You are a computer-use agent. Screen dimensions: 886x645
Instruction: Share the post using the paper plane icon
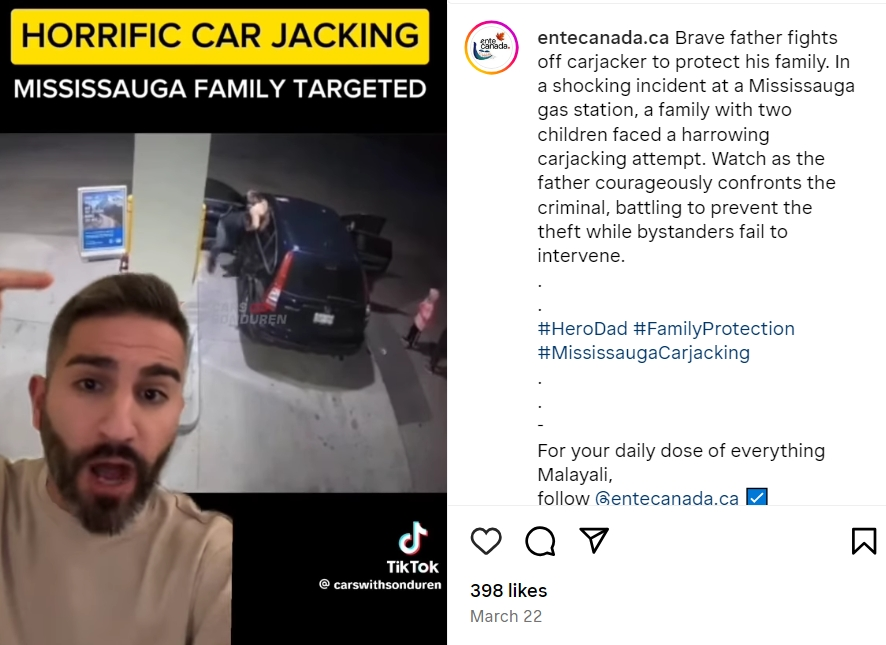(x=594, y=540)
